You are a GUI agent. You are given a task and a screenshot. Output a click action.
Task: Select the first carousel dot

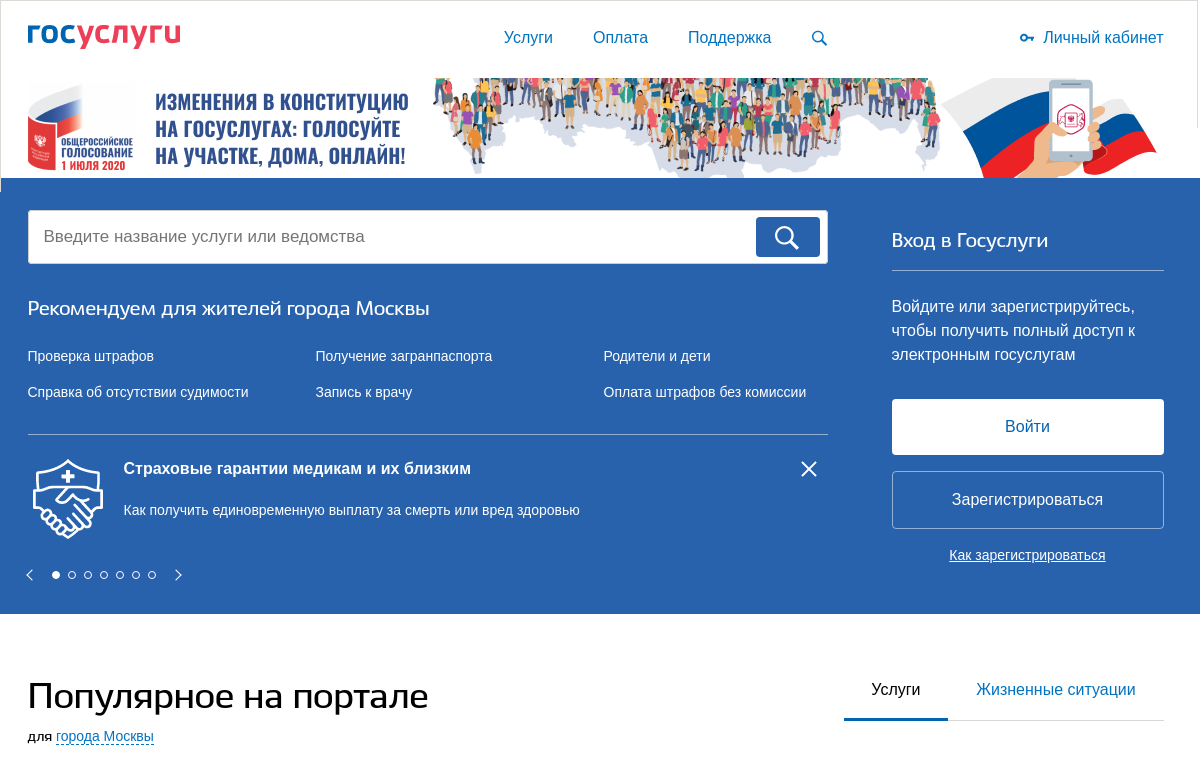[x=56, y=575]
